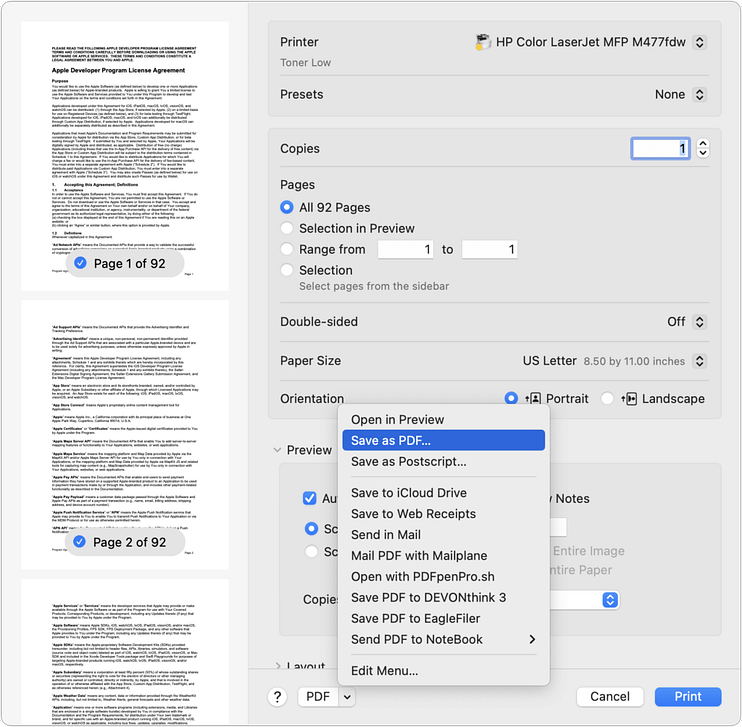Click the Page 1 of 92 checkmark
Screen dimensions: 742x727
coord(80,263)
